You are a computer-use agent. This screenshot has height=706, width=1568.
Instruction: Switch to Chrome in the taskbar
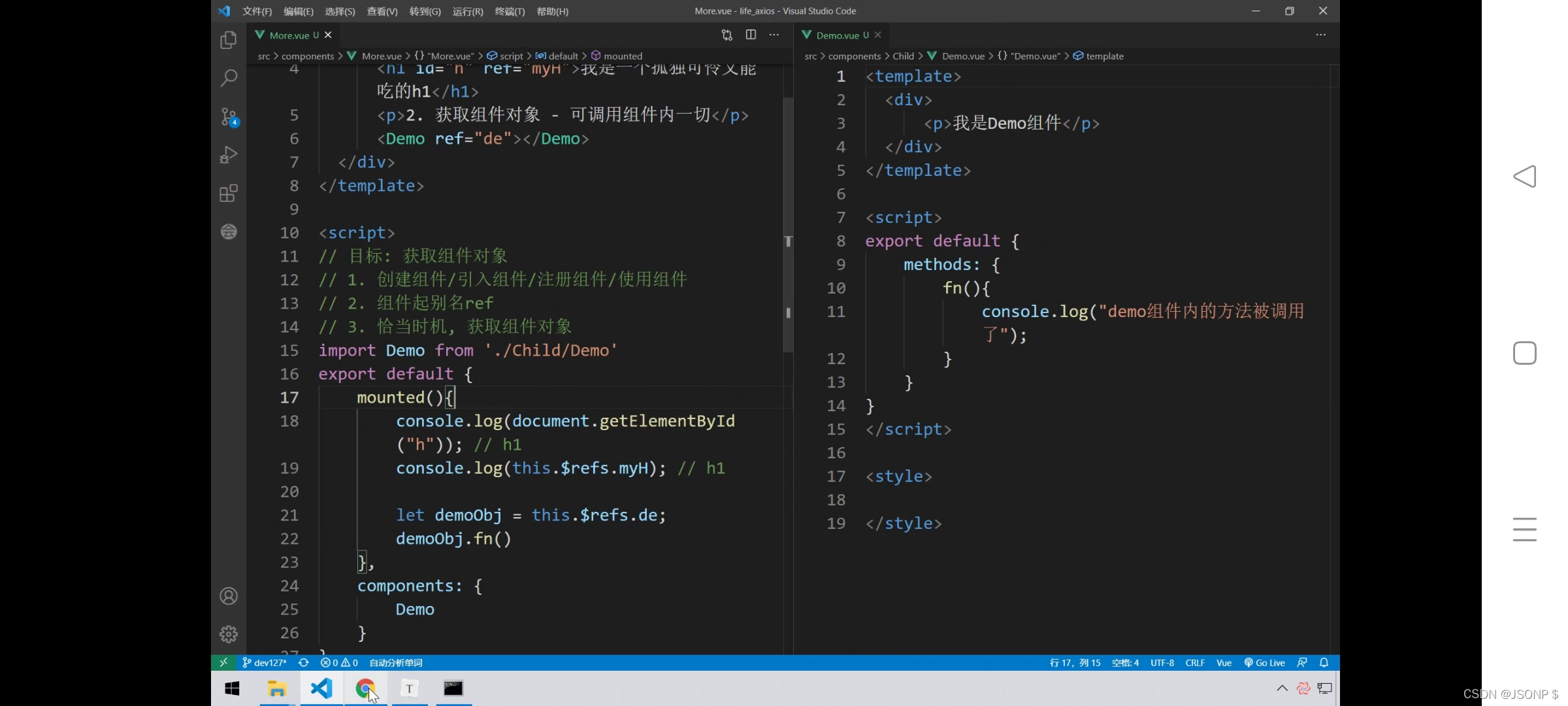coord(365,688)
